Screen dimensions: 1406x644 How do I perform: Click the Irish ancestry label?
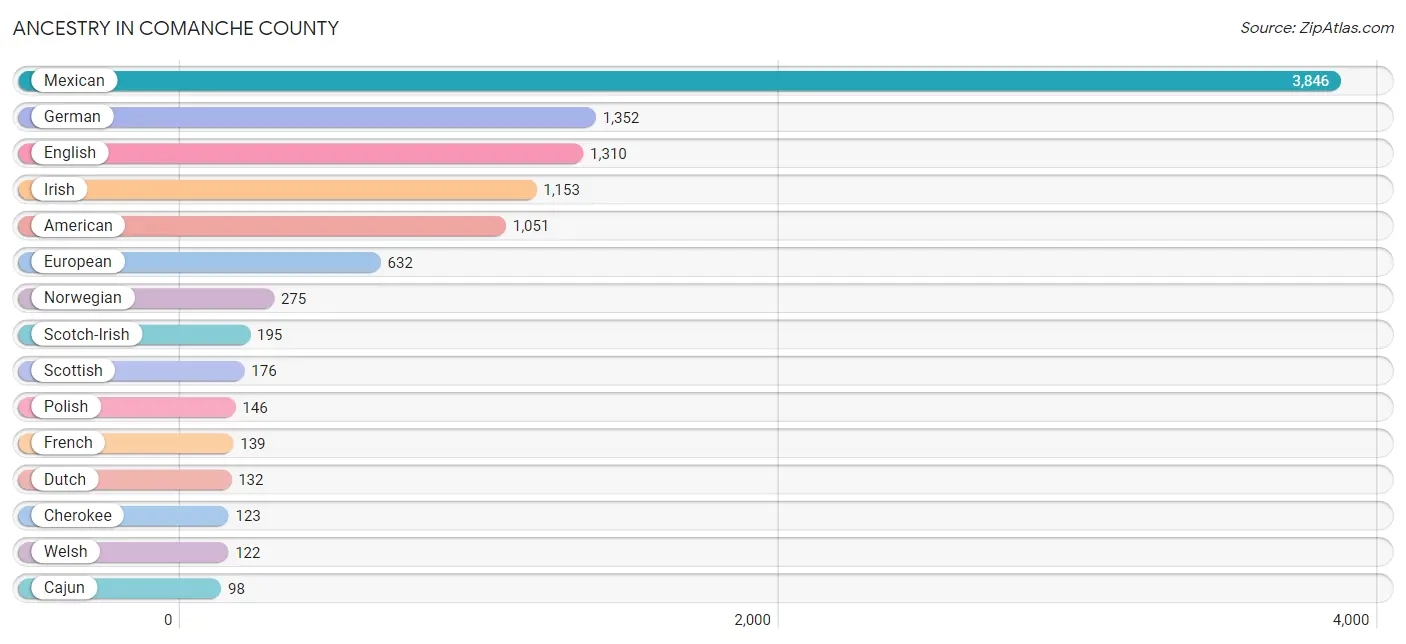[x=59, y=189]
